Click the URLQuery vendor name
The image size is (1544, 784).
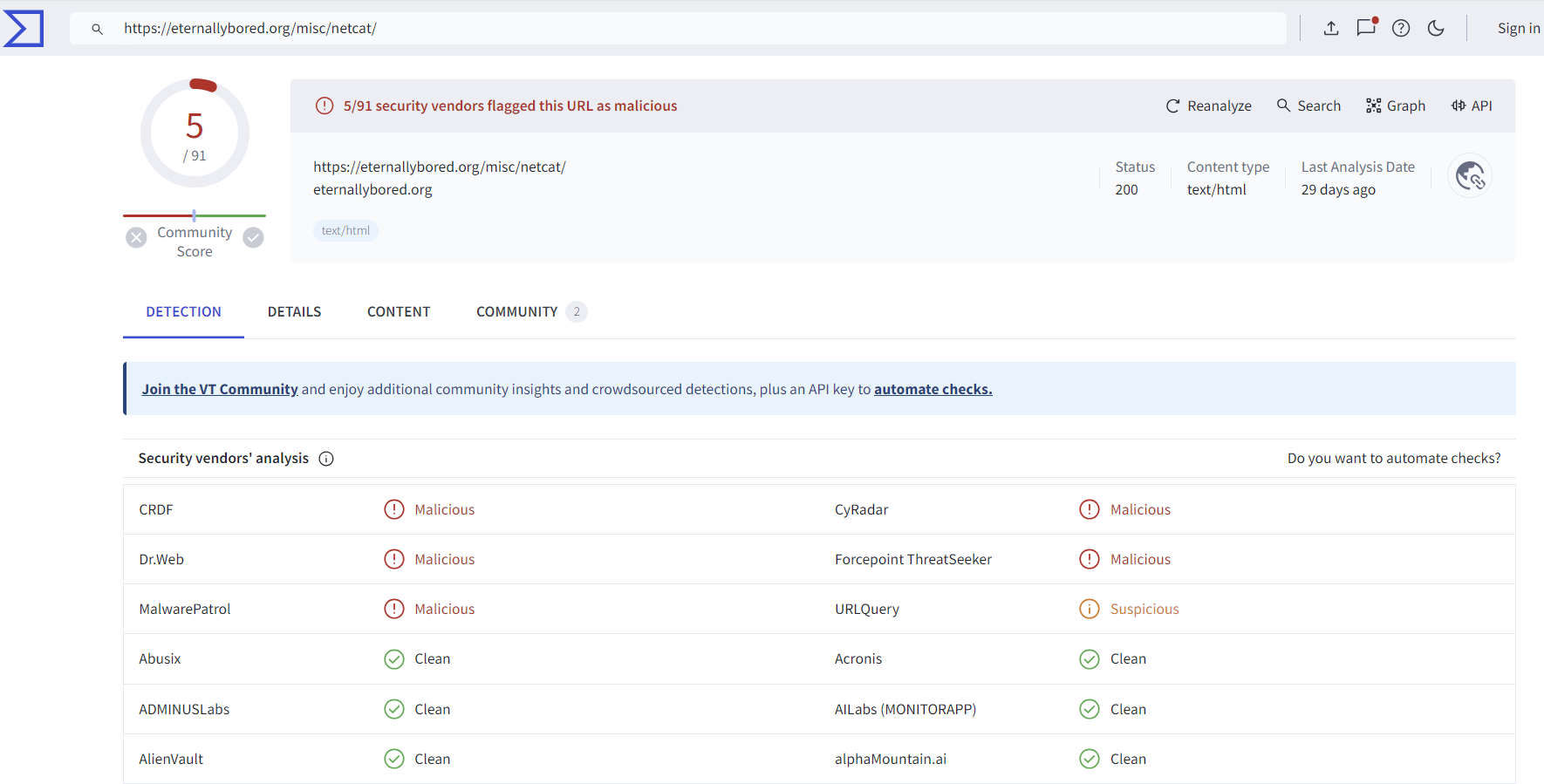866,609
